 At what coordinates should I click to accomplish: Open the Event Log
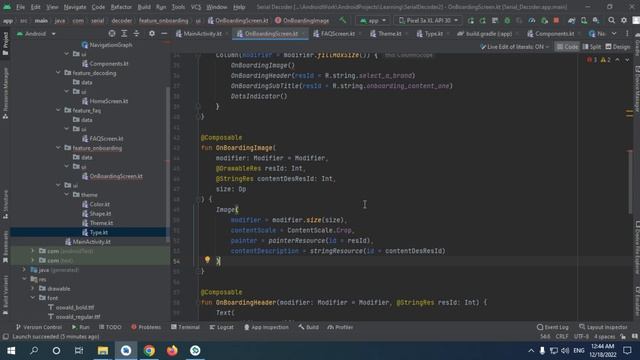[553, 327]
